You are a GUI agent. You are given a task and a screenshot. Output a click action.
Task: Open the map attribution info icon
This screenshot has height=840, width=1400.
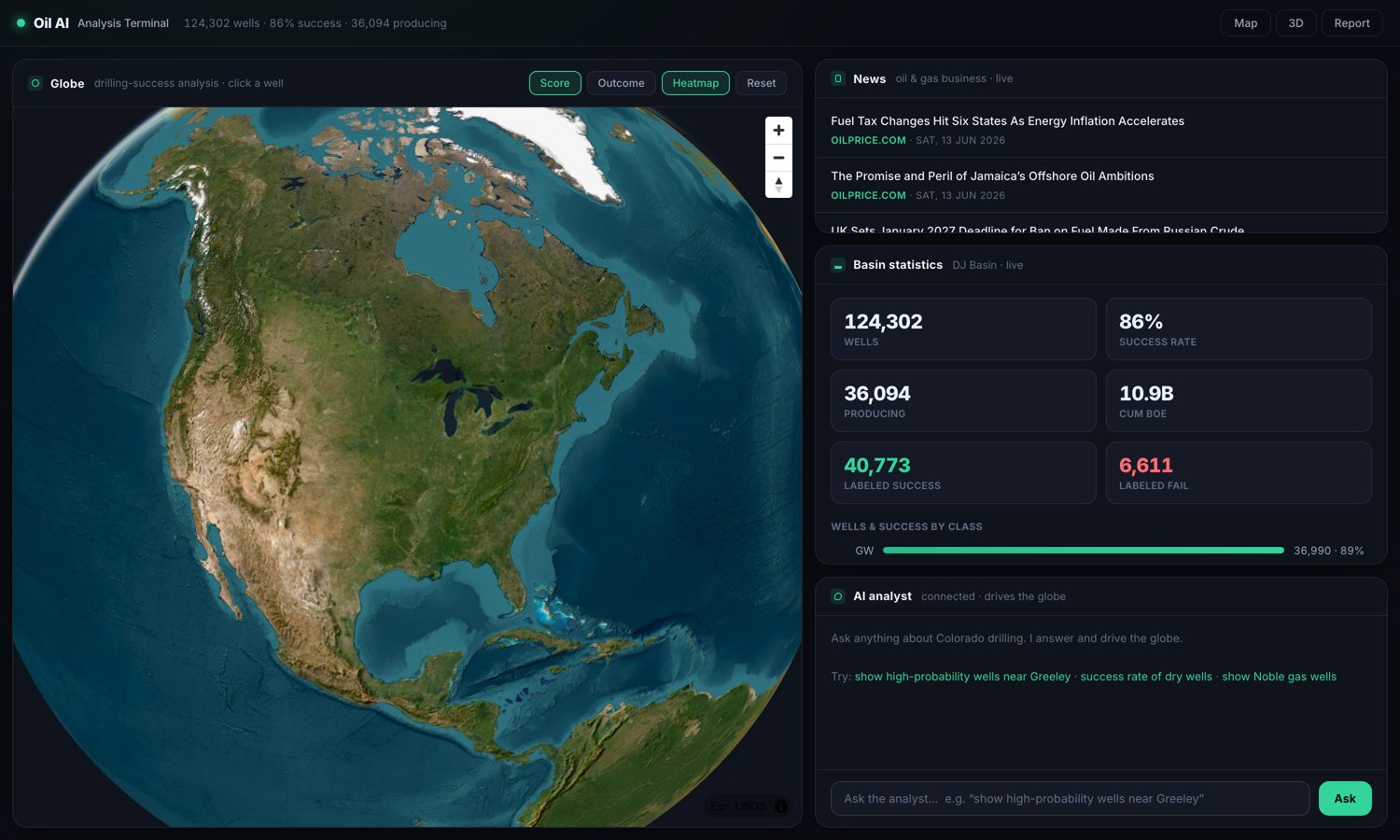point(781,806)
